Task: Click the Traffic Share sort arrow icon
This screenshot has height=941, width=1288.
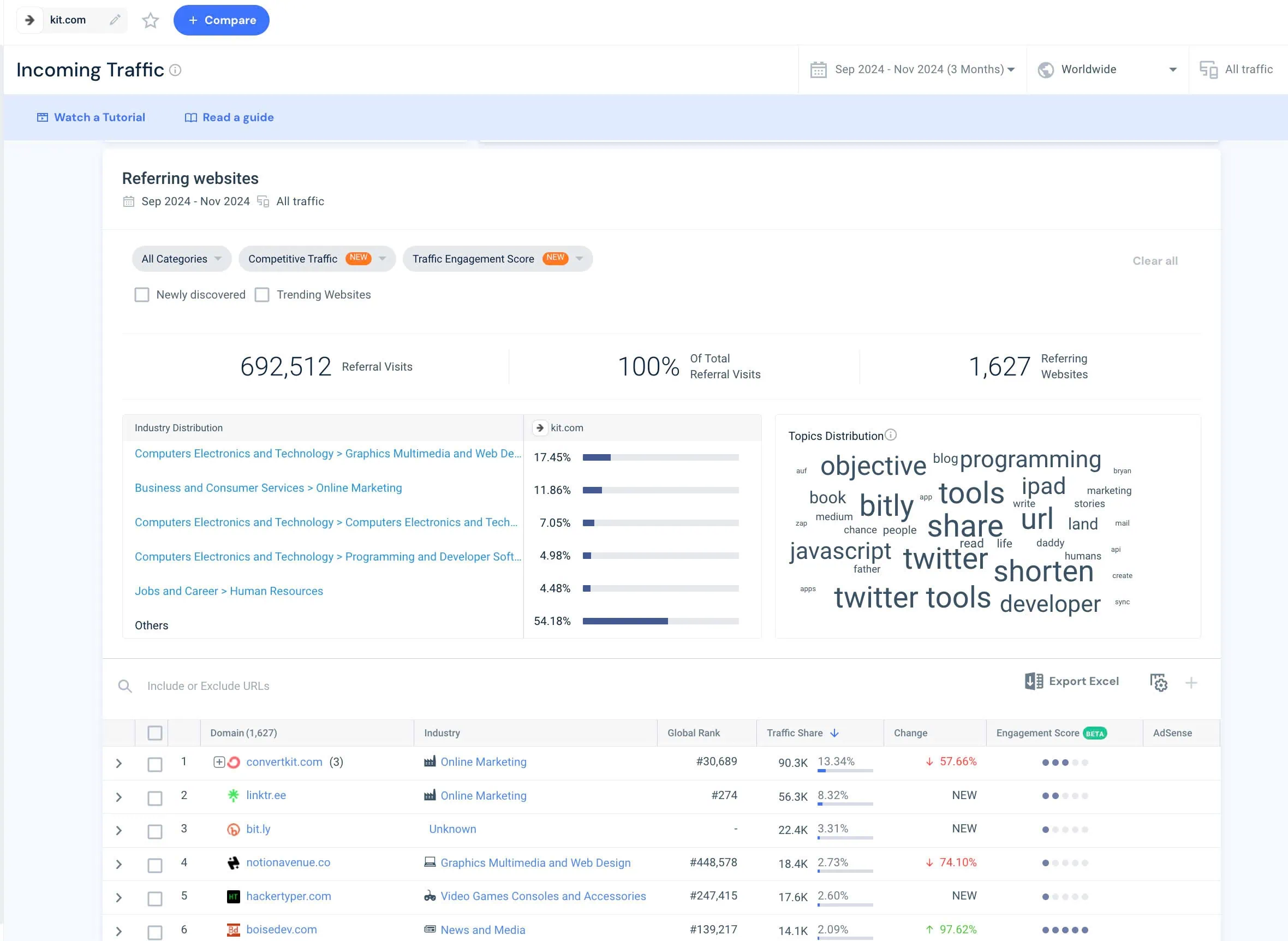Action: click(835, 733)
